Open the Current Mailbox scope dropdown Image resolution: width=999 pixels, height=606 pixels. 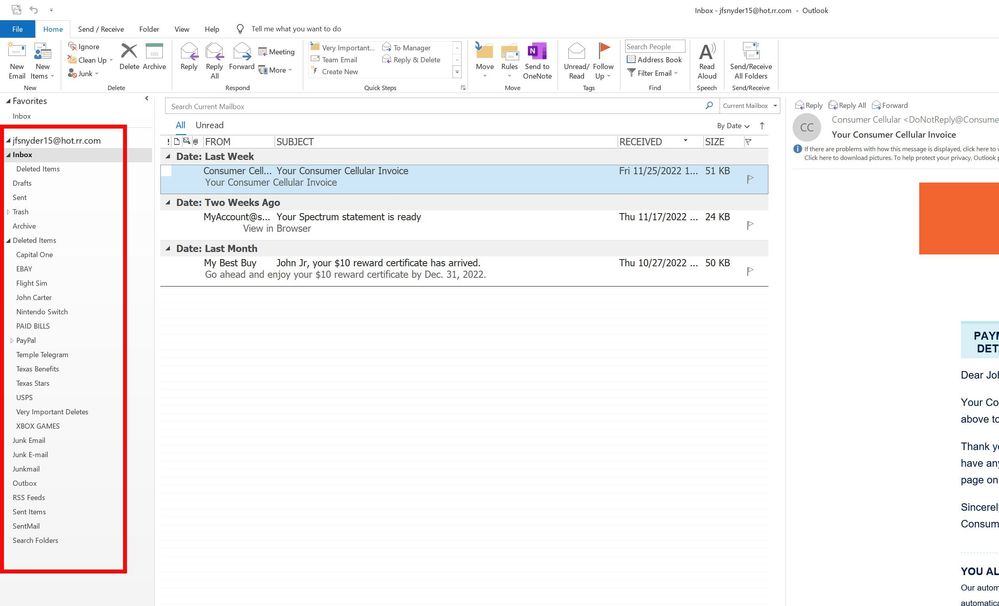click(x=750, y=106)
